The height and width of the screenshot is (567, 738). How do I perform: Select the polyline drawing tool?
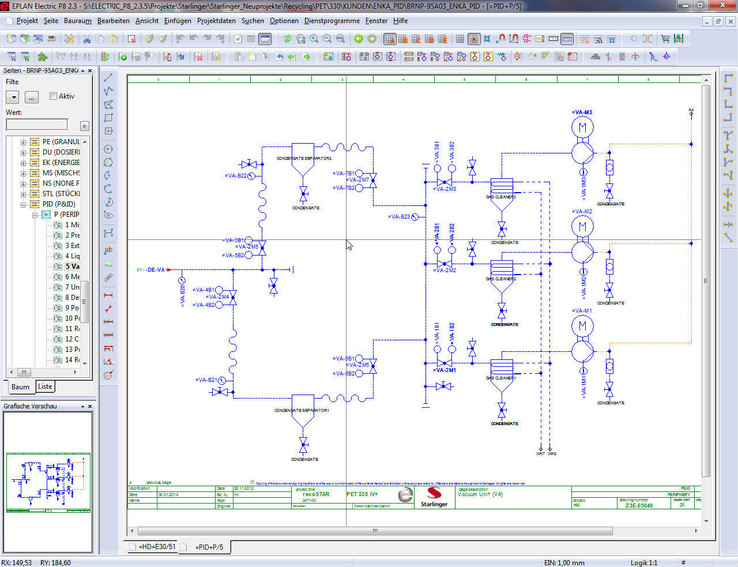tap(109, 91)
